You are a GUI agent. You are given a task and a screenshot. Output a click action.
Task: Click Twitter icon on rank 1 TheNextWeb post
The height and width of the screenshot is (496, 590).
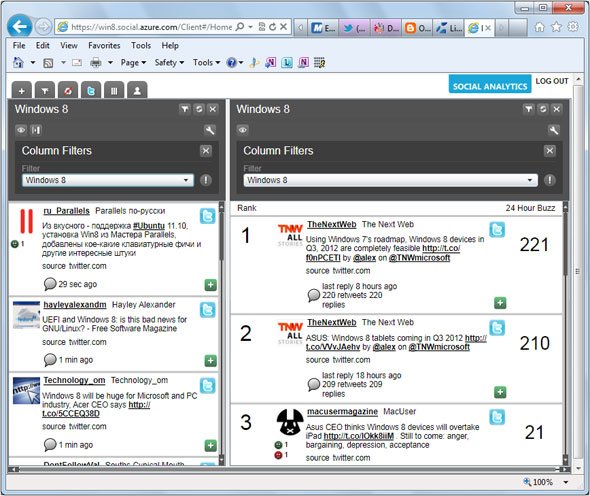click(x=497, y=230)
